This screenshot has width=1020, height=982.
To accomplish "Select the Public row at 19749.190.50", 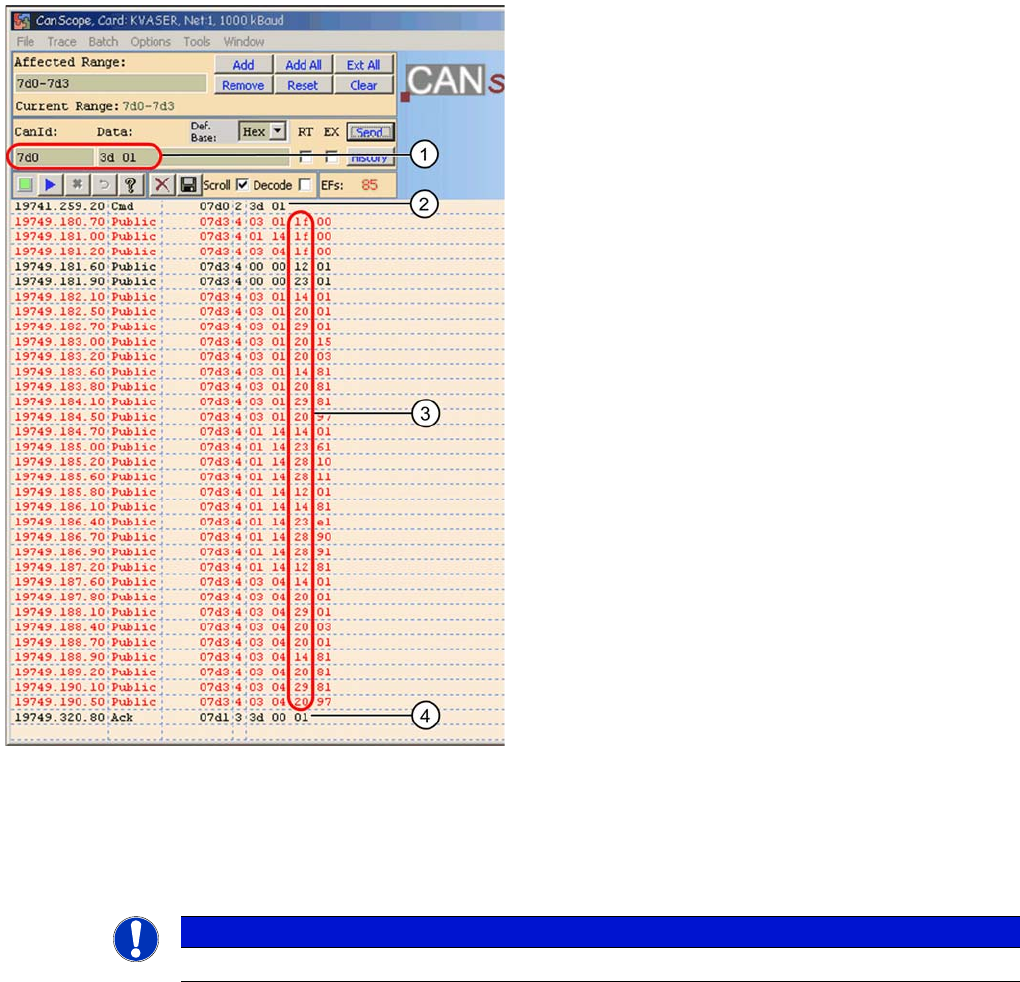I will 257,702.
